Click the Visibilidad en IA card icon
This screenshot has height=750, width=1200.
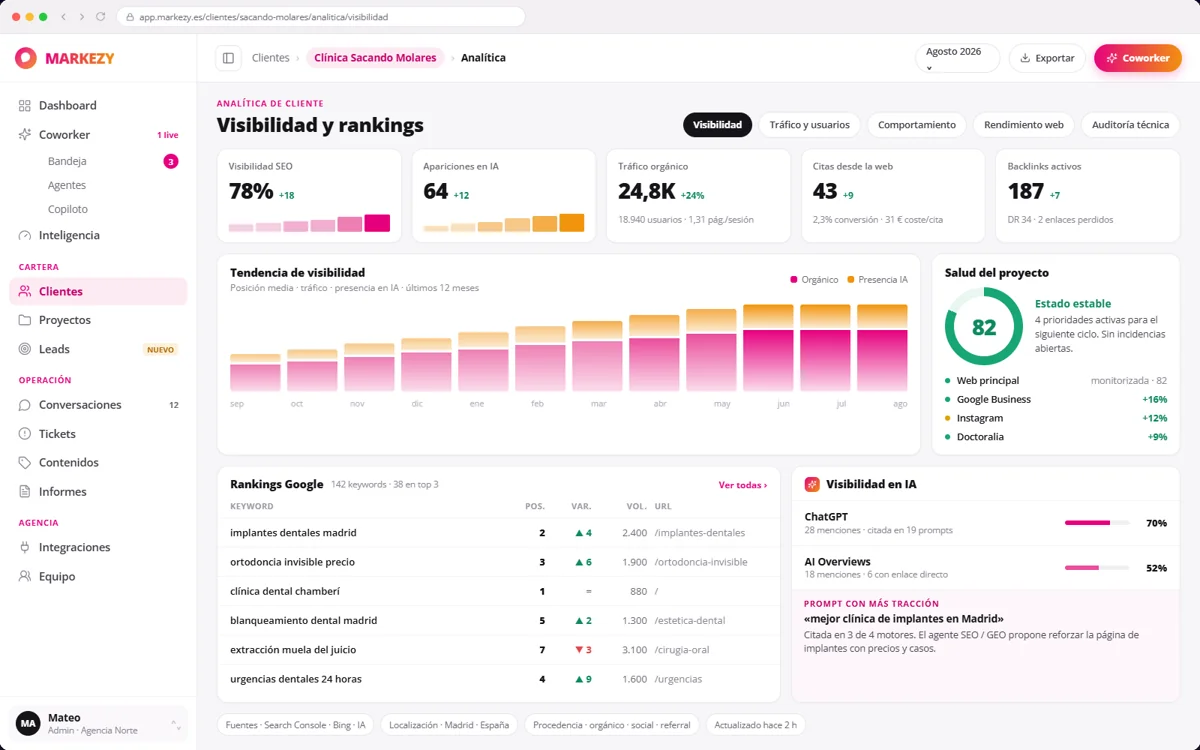[812, 484]
